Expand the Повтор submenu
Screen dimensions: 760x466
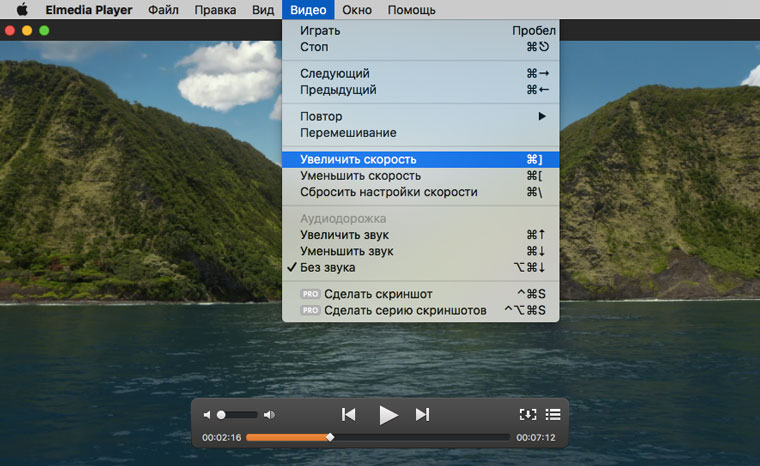click(x=421, y=116)
